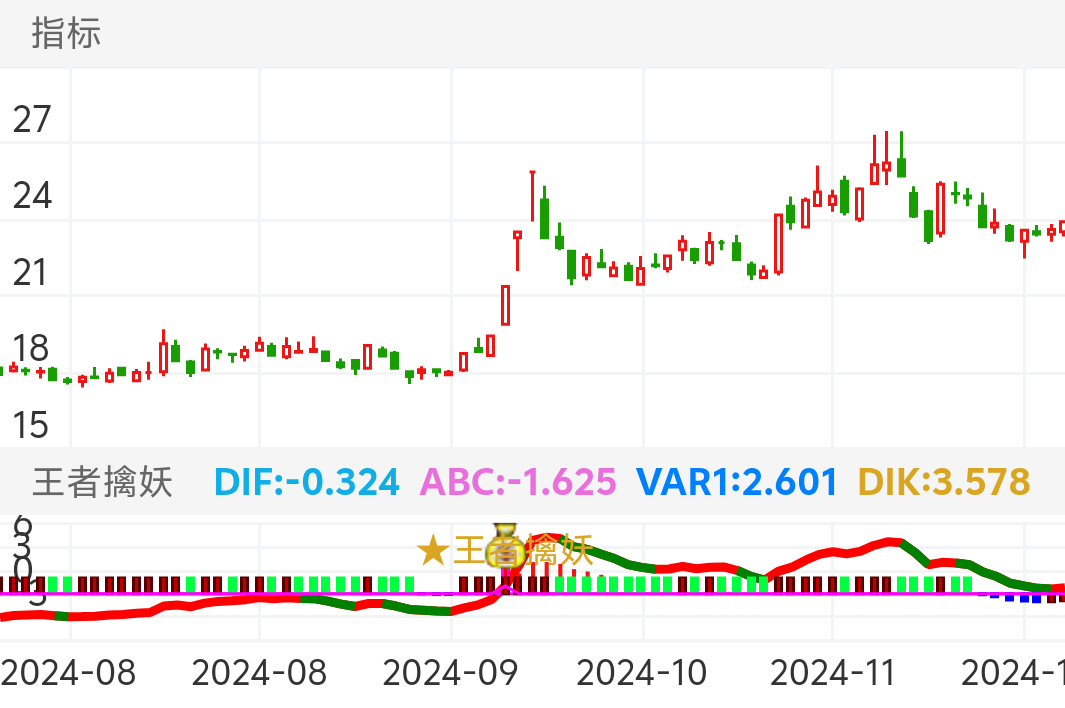Click the money bag signal icon
The height and width of the screenshot is (708, 1065).
tap(505, 545)
